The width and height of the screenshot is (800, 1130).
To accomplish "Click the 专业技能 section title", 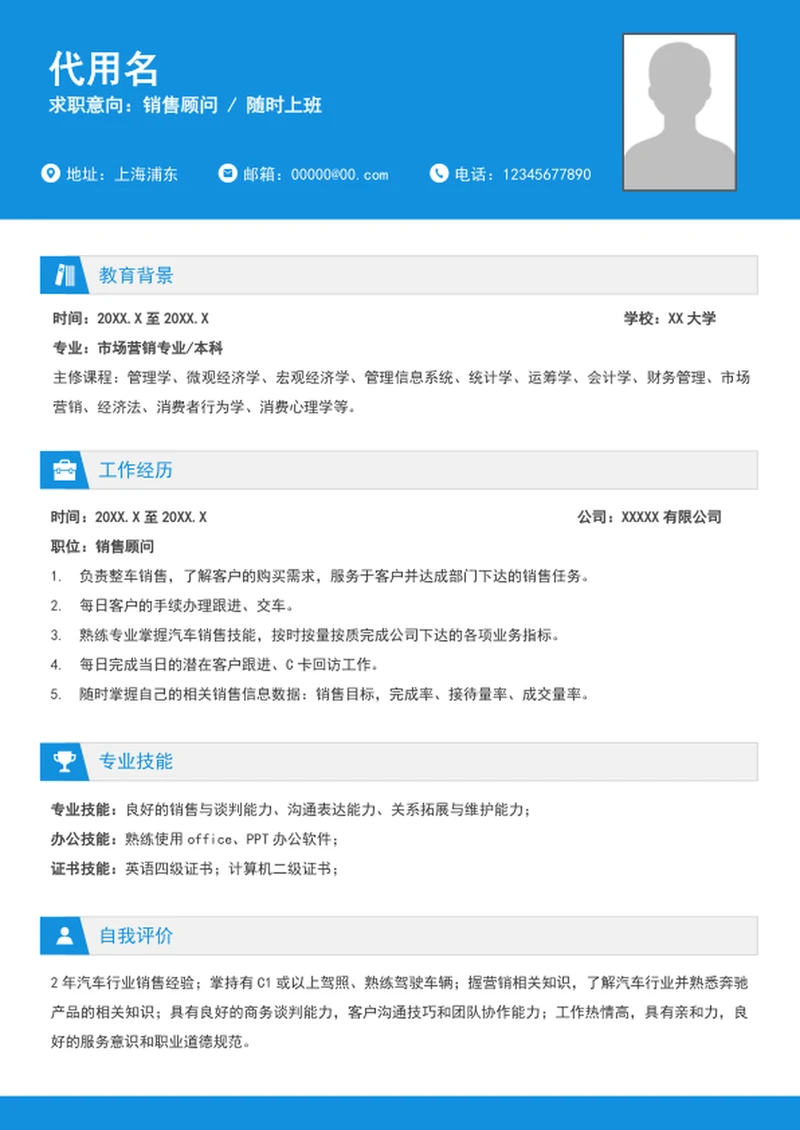I will point(136,761).
